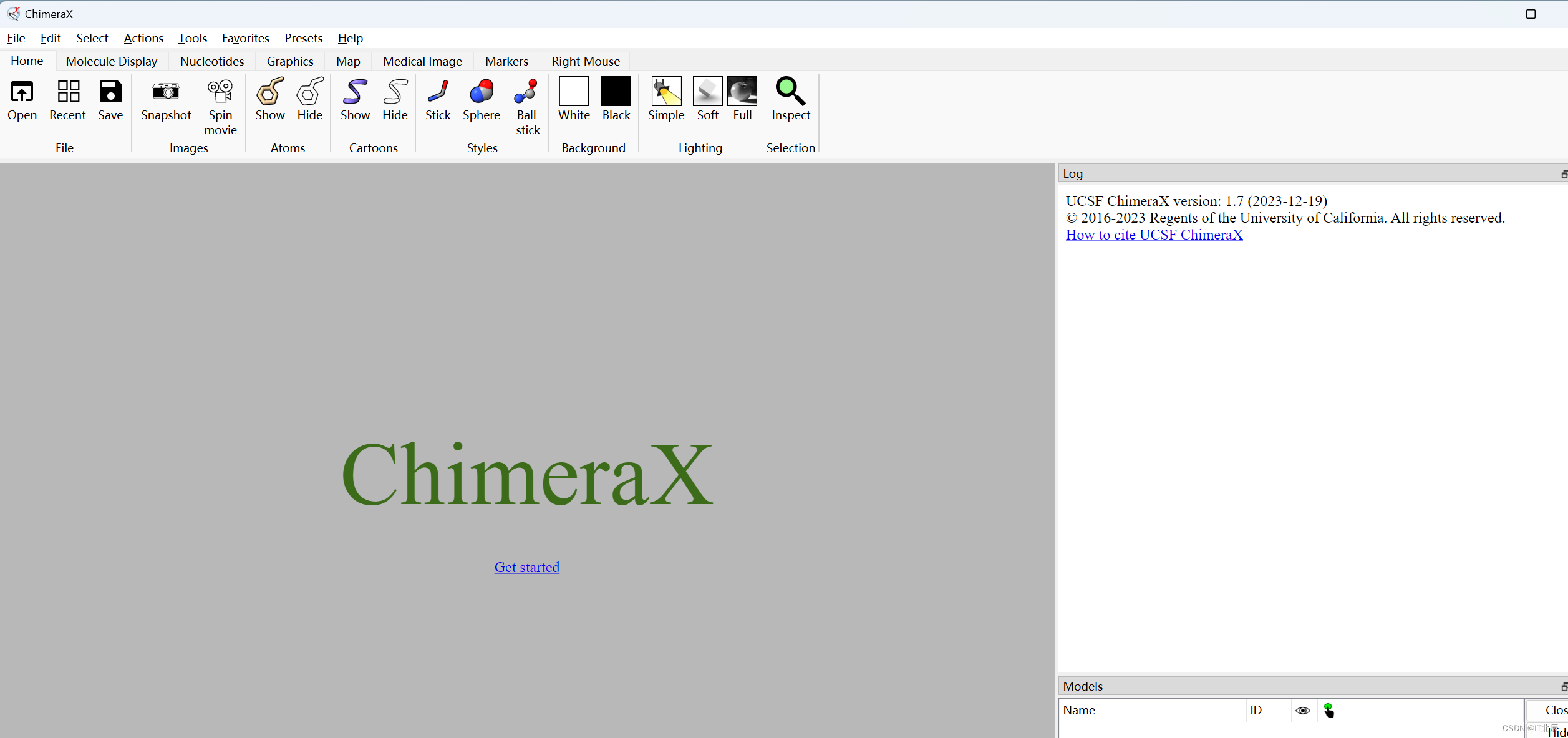Toggle Cartoons Hide visibility
Image resolution: width=1568 pixels, height=738 pixels.
[x=394, y=99]
